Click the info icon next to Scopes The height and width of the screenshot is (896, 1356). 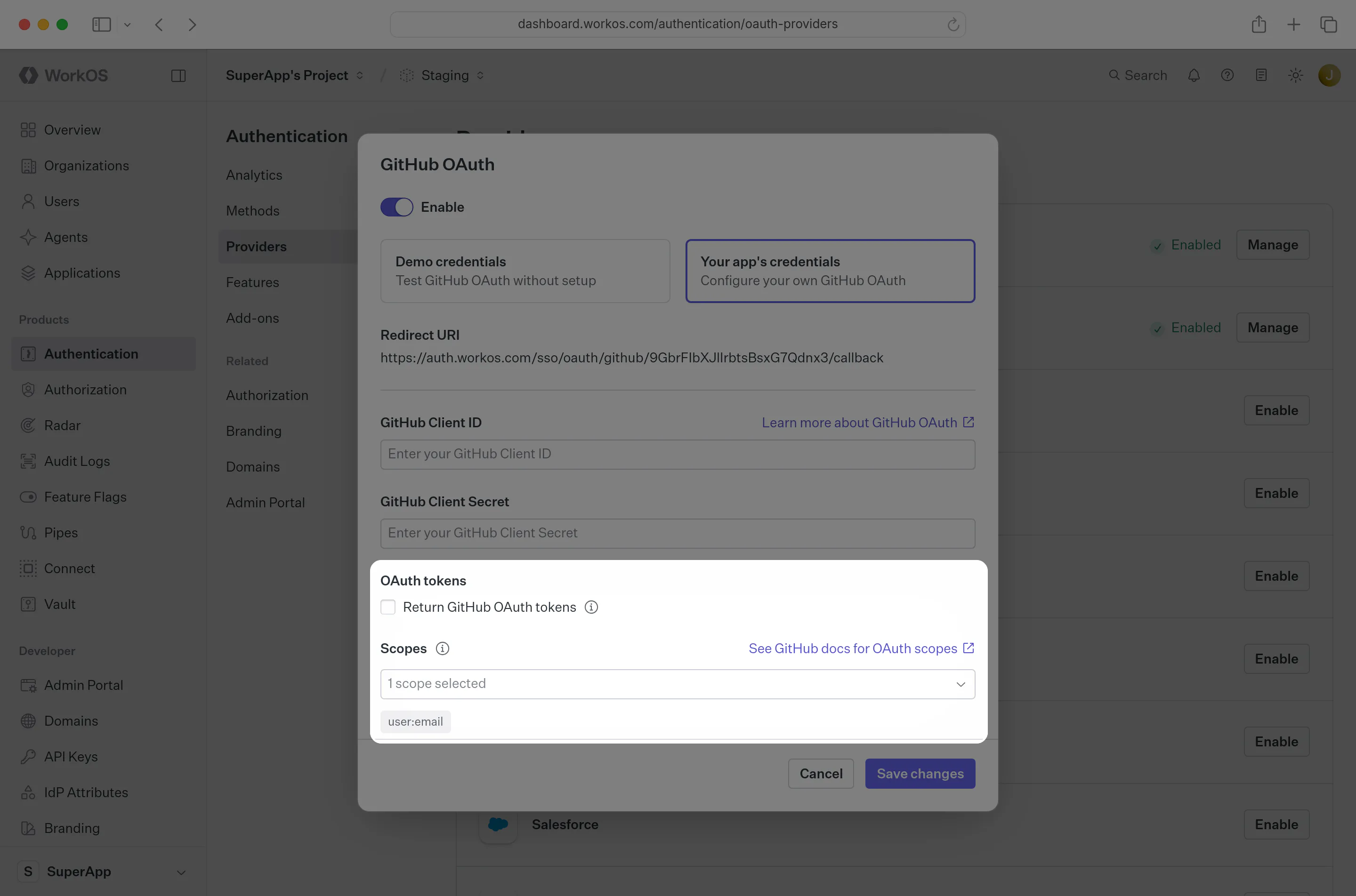pos(443,648)
